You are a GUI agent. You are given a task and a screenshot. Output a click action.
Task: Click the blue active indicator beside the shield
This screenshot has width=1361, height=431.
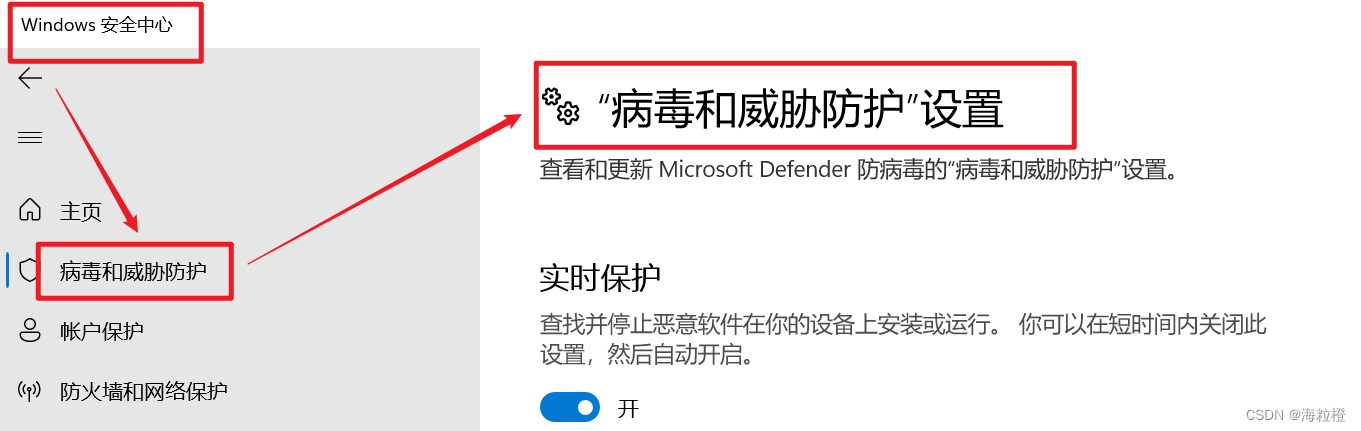pyautogui.click(x=8, y=270)
